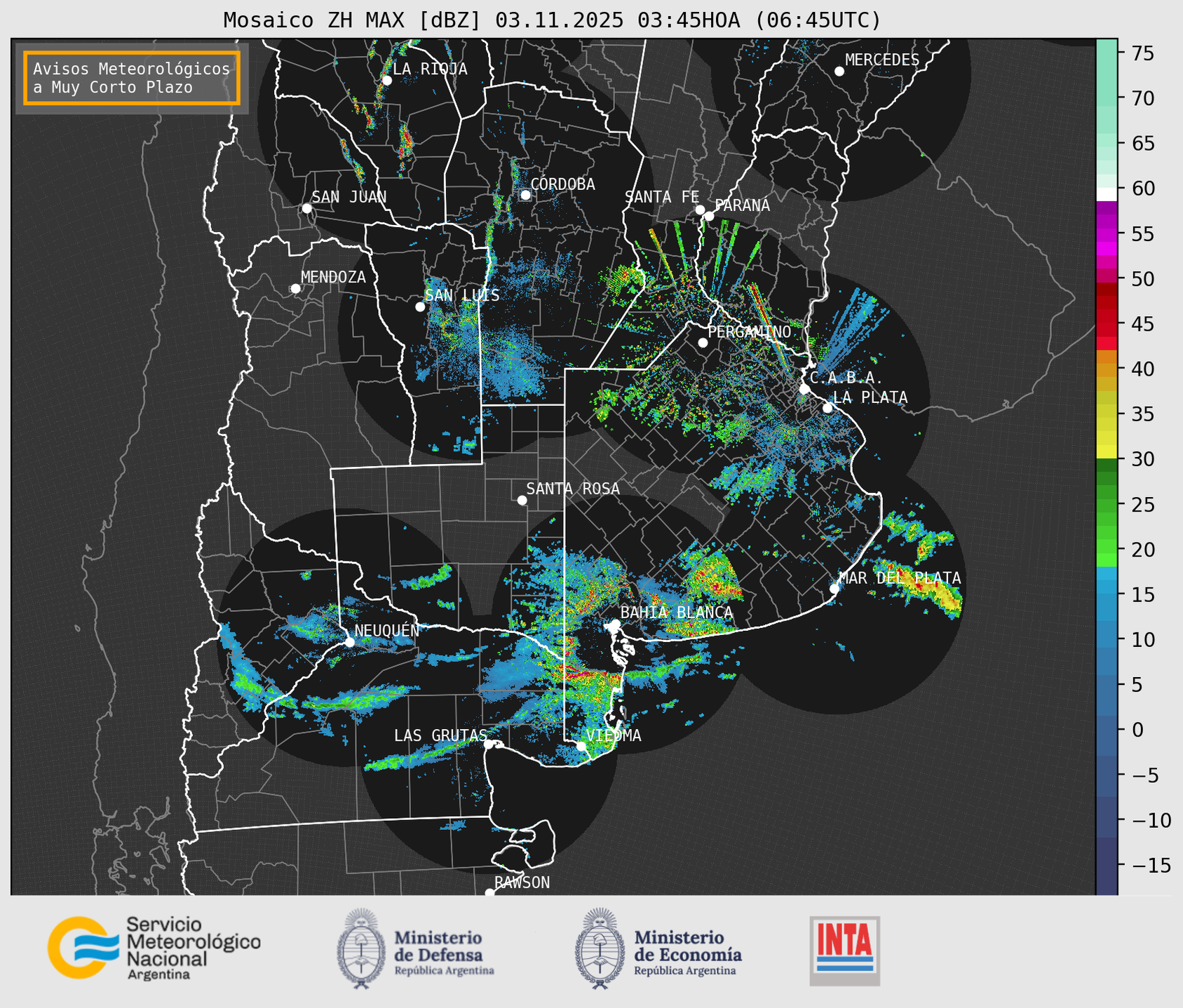Click the BAHÍA BLANCA city marker
The image size is (1183, 1008).
click(615, 624)
